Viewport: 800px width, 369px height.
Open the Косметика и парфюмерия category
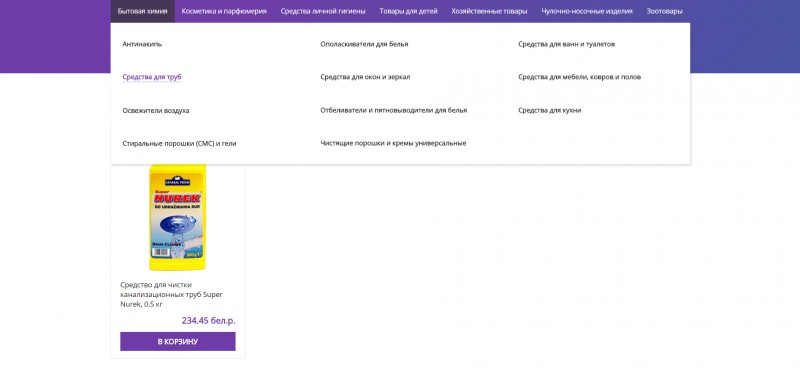click(224, 11)
